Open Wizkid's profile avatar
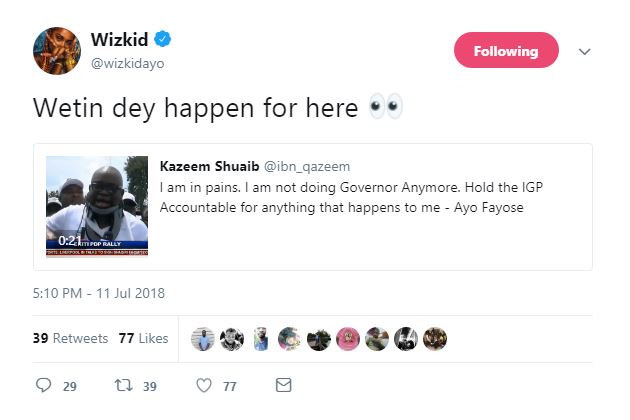The height and width of the screenshot is (420, 630). click(x=58, y=52)
